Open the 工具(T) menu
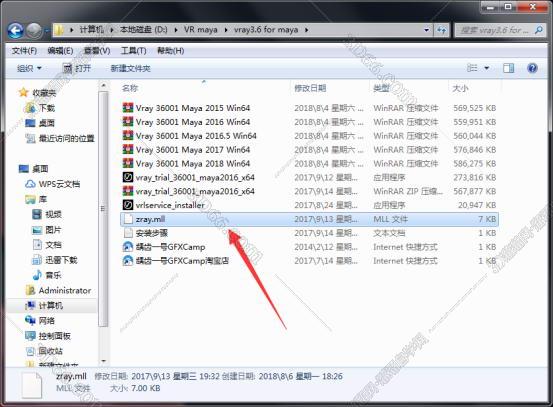This screenshot has height=407, width=553. coord(133,51)
